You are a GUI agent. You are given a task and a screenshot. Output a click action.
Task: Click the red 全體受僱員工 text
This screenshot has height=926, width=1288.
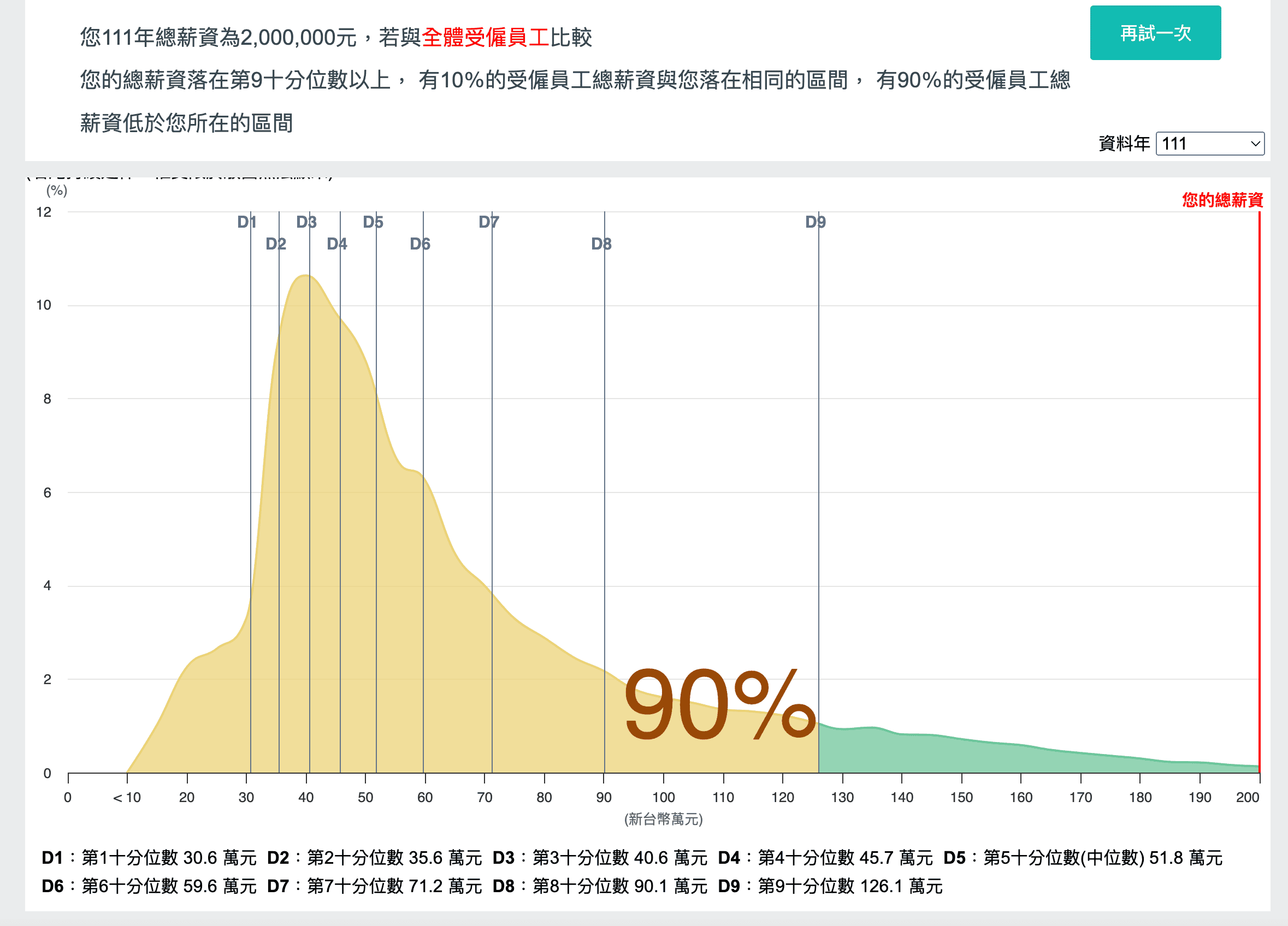tap(485, 38)
